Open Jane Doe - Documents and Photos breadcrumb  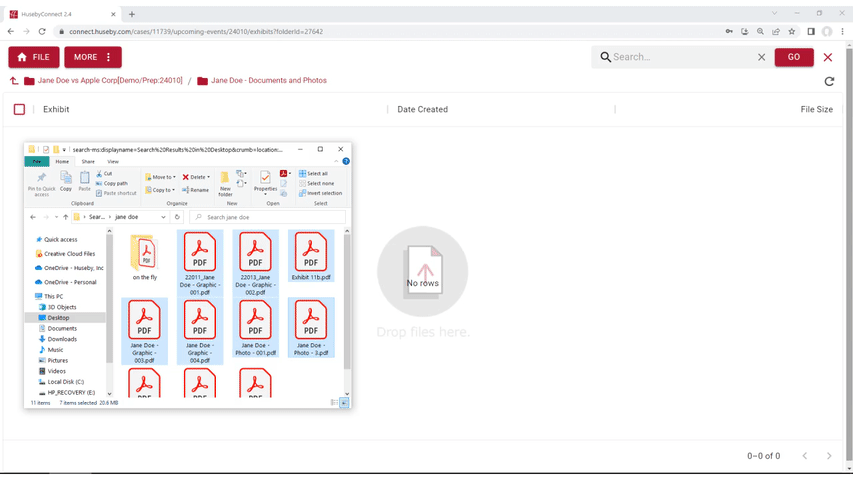[269, 81]
